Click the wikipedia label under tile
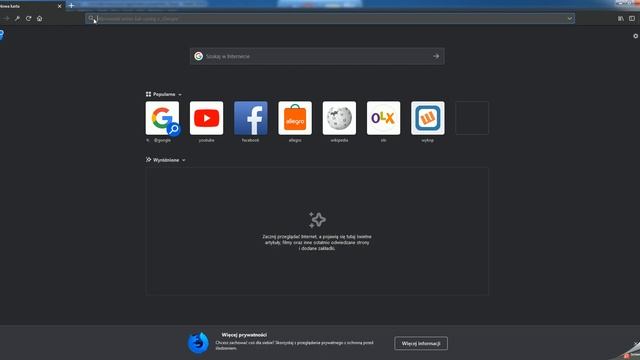Viewport: 640px width, 360px height. point(339,140)
